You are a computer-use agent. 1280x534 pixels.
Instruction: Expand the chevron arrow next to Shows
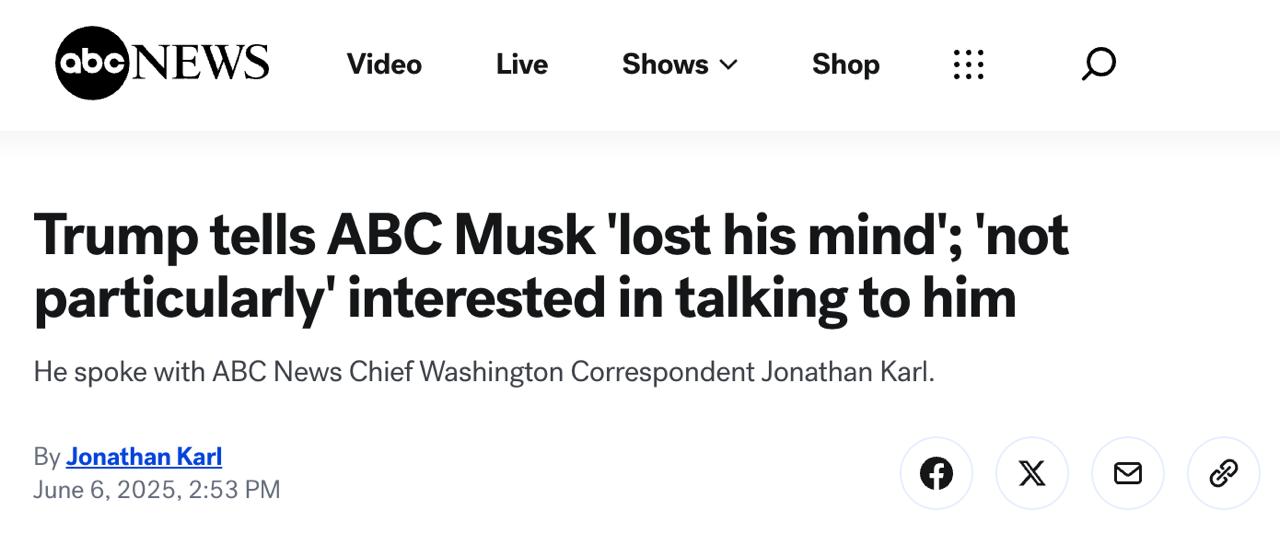[729, 65]
